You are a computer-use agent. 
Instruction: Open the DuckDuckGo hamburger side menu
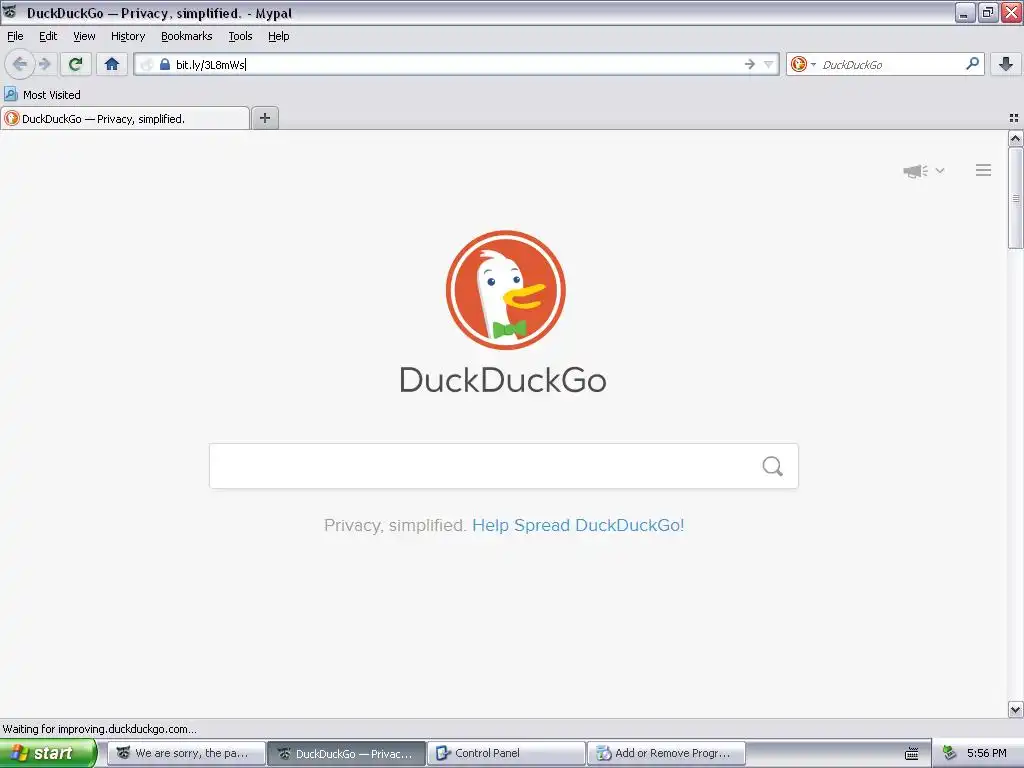(984, 170)
